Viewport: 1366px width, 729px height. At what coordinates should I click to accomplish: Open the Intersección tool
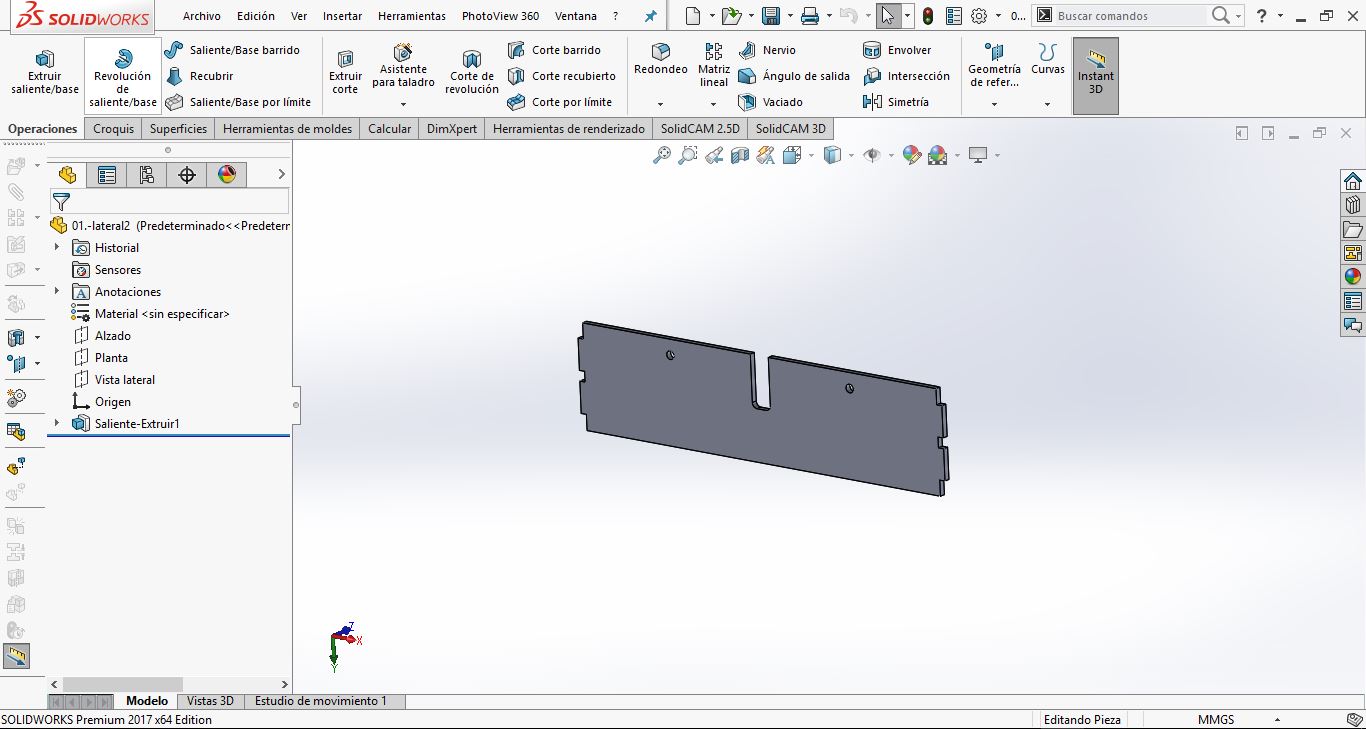click(906, 76)
